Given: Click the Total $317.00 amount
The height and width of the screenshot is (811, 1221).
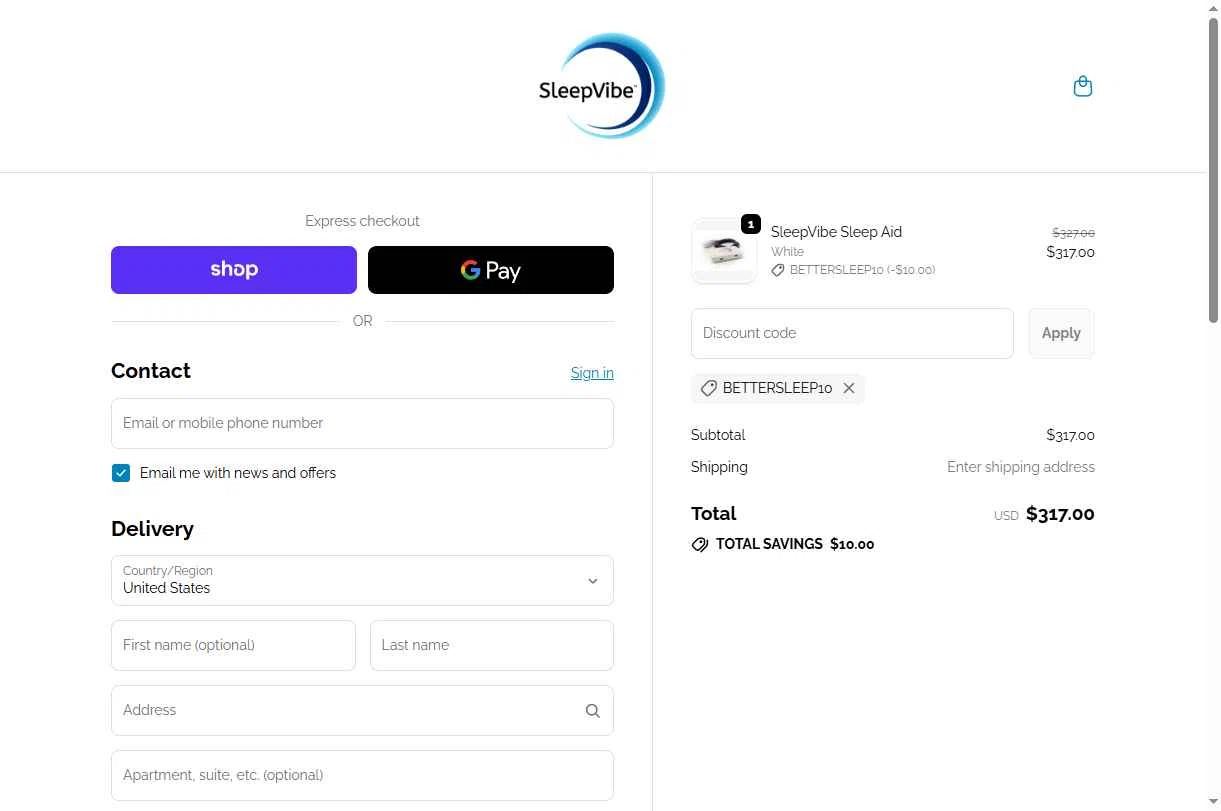Looking at the screenshot, I should 1060,514.
